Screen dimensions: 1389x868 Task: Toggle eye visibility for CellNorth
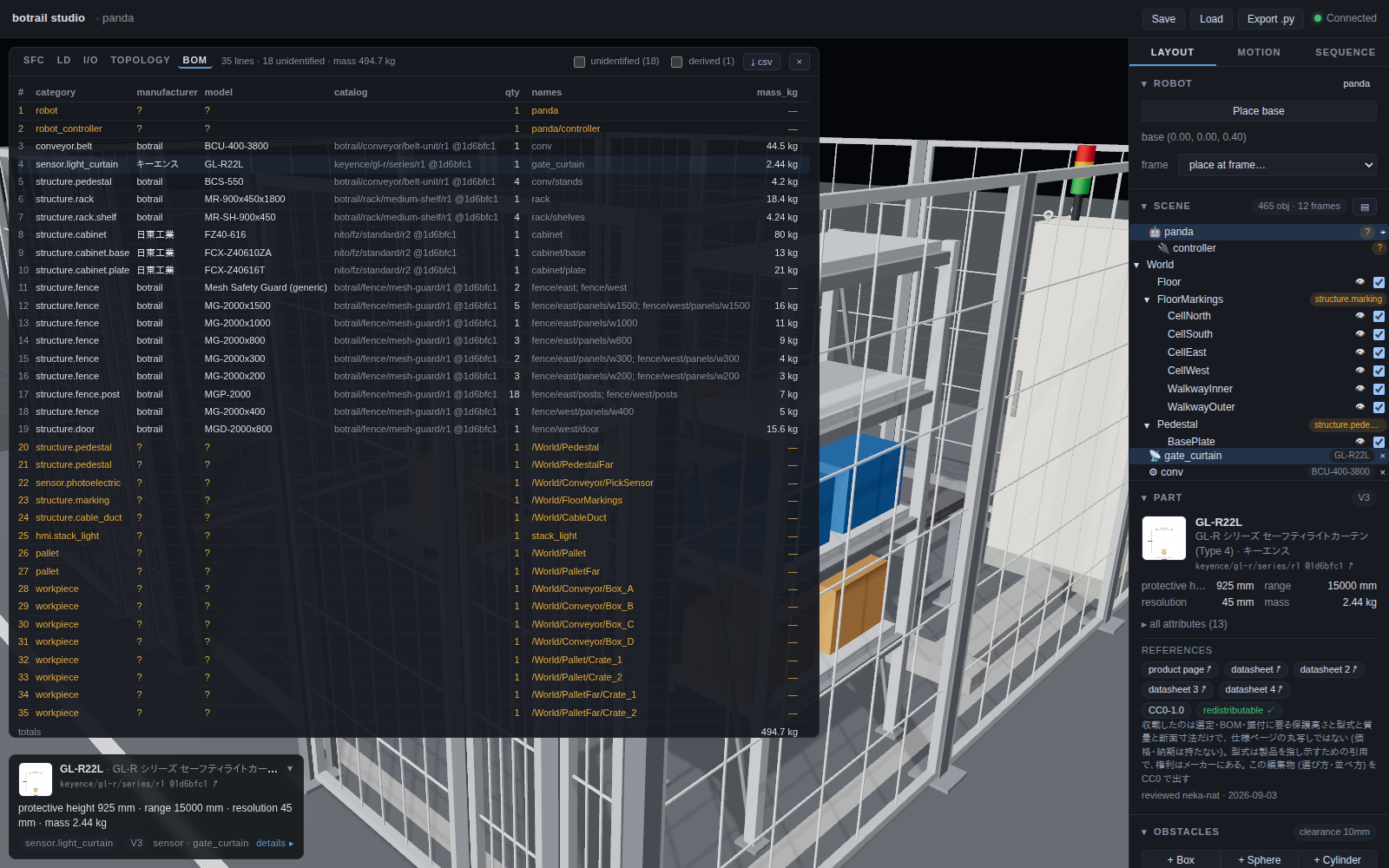(1360, 316)
